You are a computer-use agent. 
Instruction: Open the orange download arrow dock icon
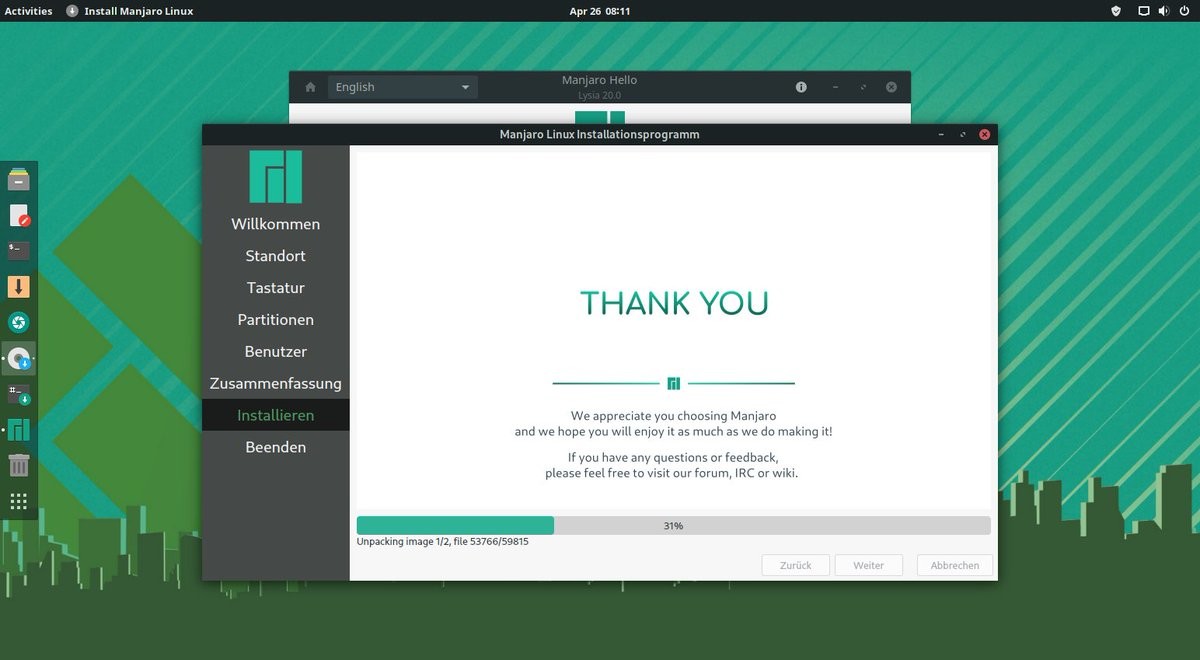click(18, 287)
